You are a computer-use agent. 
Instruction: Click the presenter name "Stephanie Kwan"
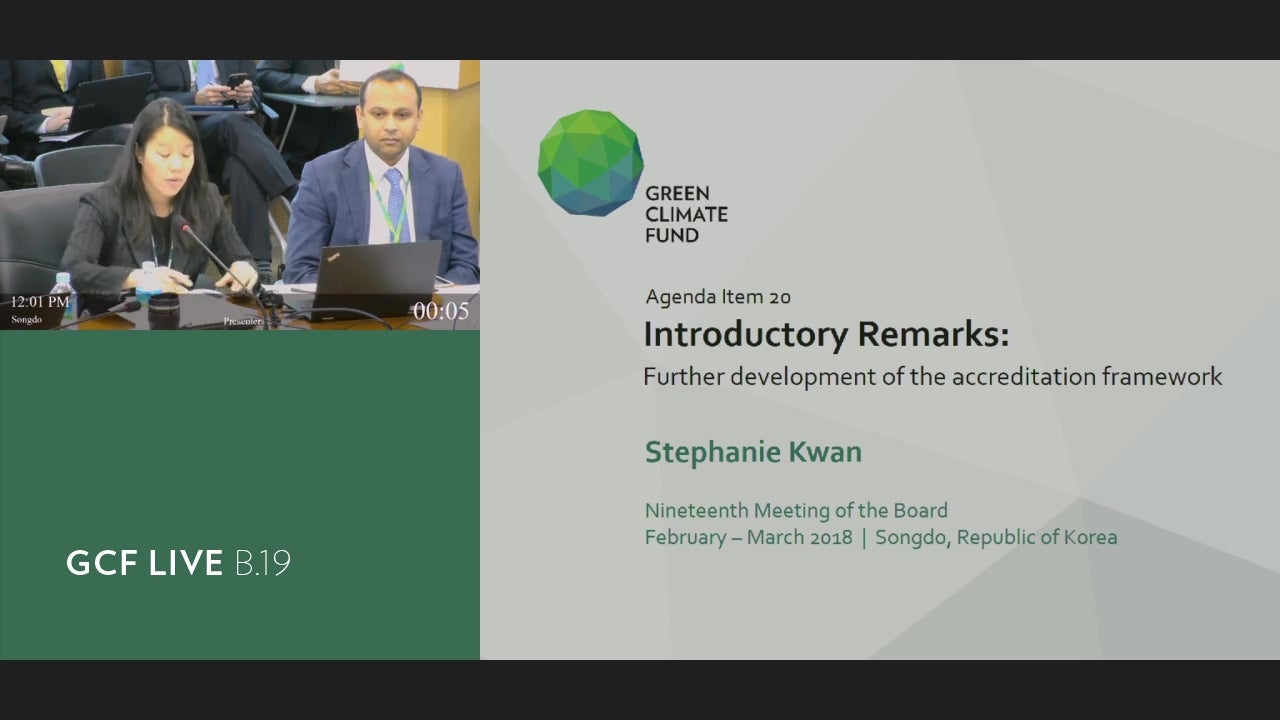coord(753,452)
